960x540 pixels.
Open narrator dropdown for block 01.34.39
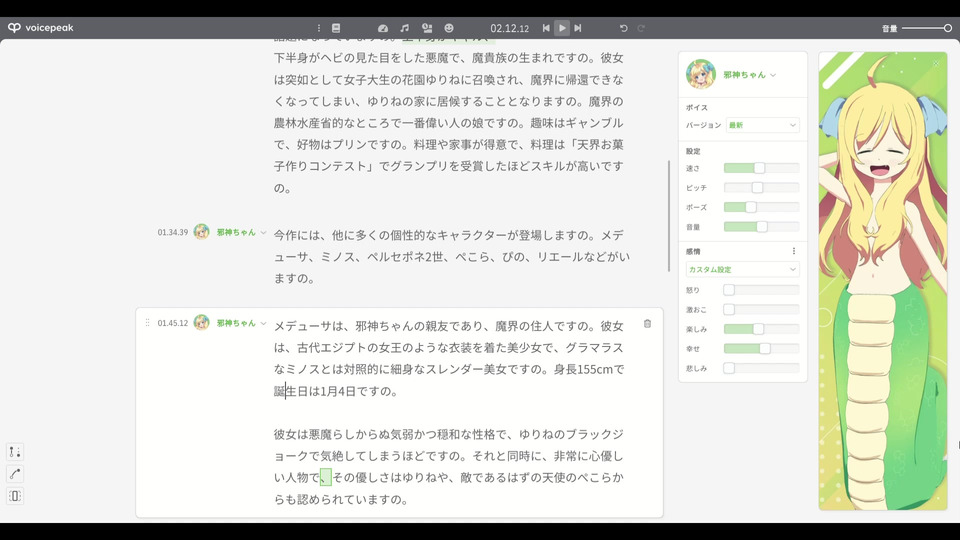pos(263,233)
